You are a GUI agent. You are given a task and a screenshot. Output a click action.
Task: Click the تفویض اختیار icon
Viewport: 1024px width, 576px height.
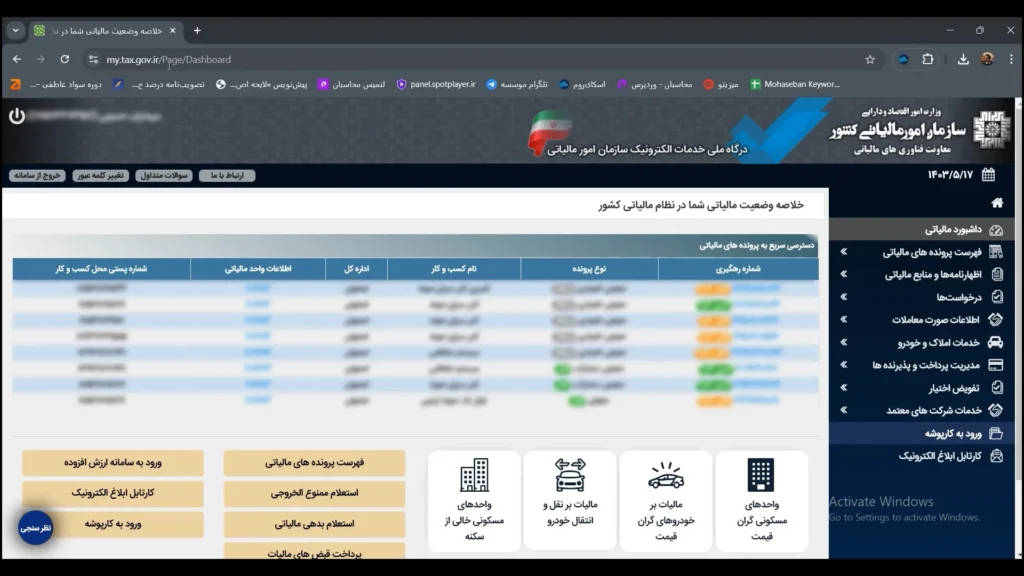coord(997,387)
